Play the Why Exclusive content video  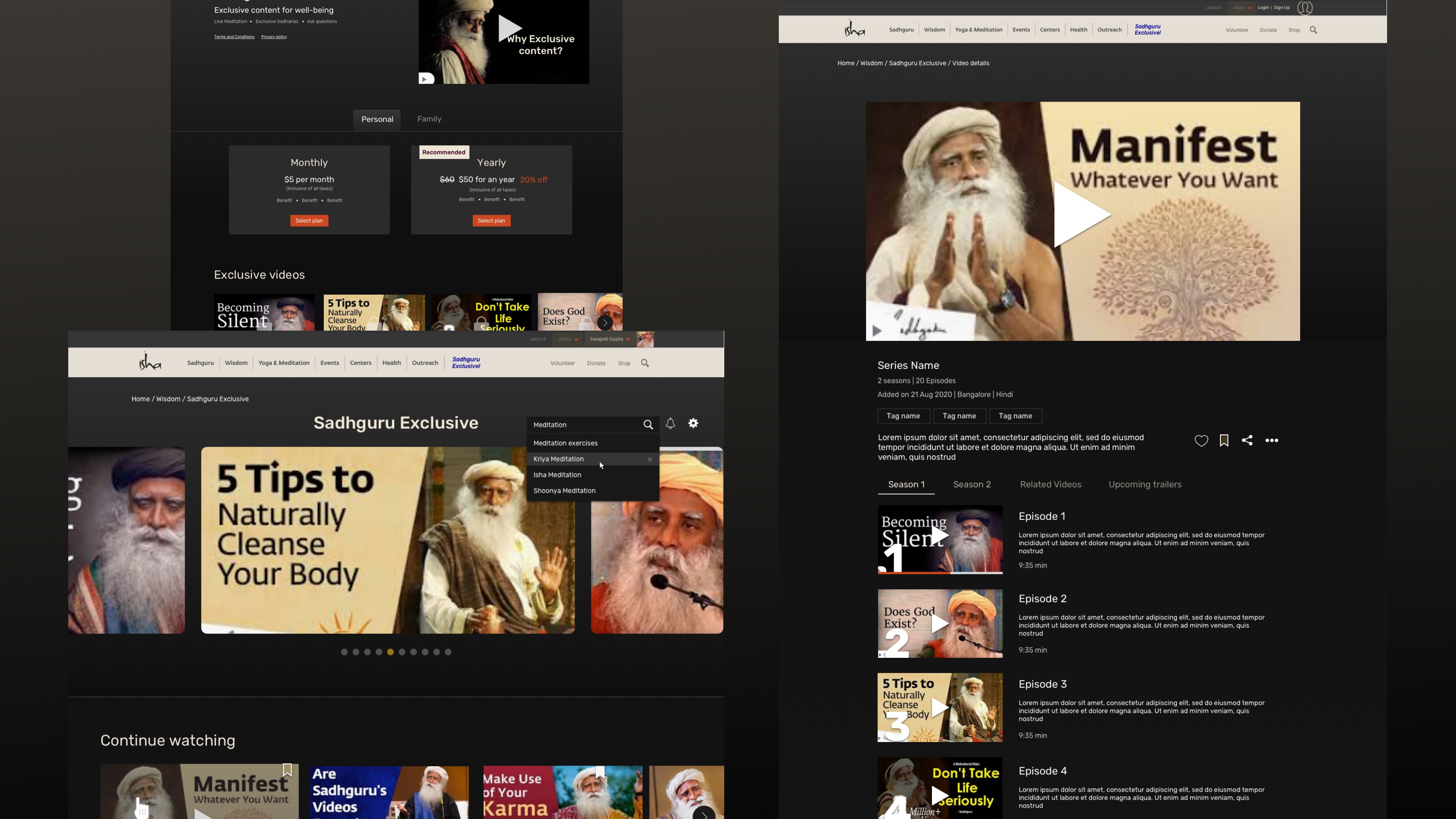coord(509,28)
